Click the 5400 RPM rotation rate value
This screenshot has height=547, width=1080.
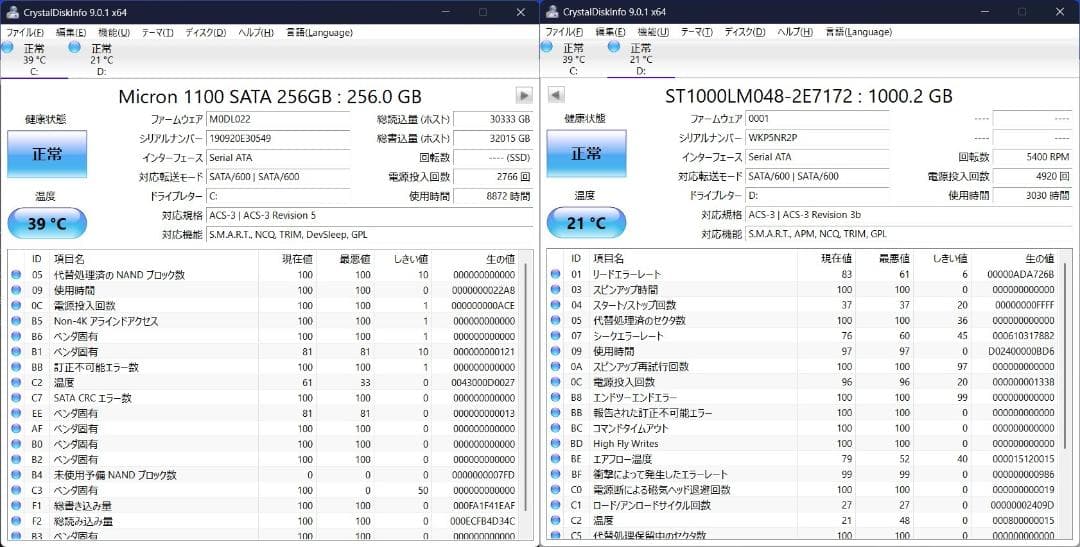pyautogui.click(x=1032, y=157)
